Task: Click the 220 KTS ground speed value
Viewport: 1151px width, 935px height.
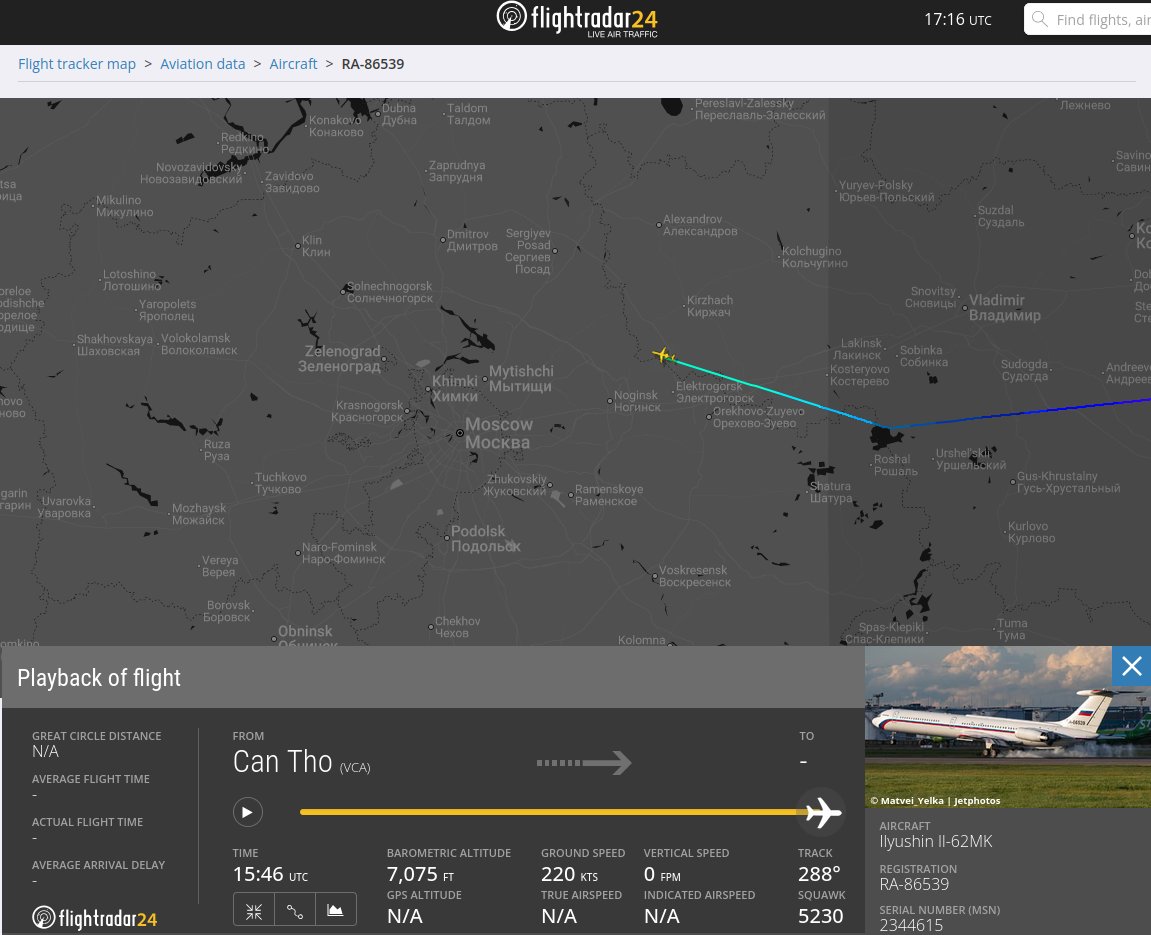Action: (x=570, y=874)
